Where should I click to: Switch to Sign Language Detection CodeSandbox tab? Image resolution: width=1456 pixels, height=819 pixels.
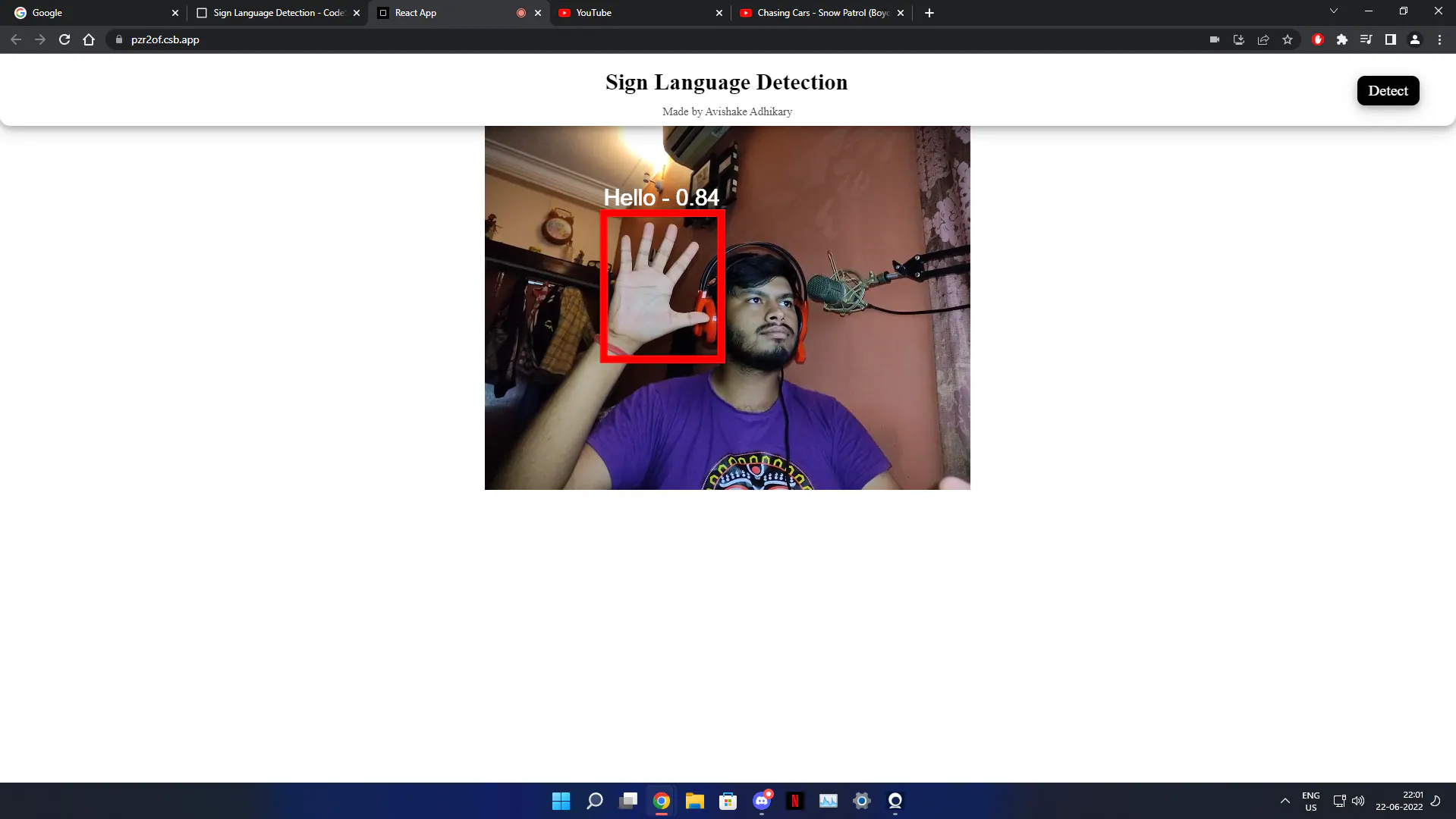click(x=278, y=13)
